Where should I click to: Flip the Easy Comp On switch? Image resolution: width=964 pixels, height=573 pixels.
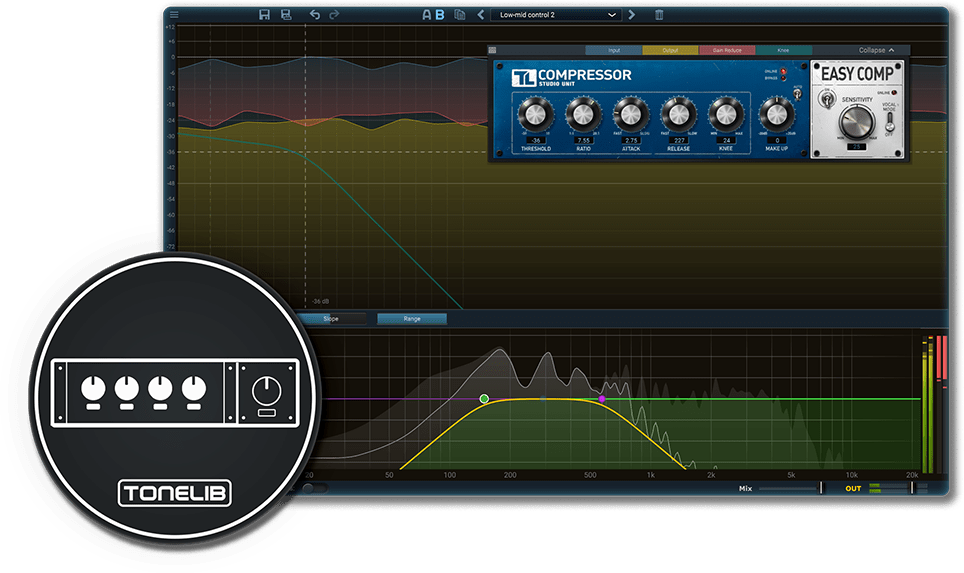point(827,98)
